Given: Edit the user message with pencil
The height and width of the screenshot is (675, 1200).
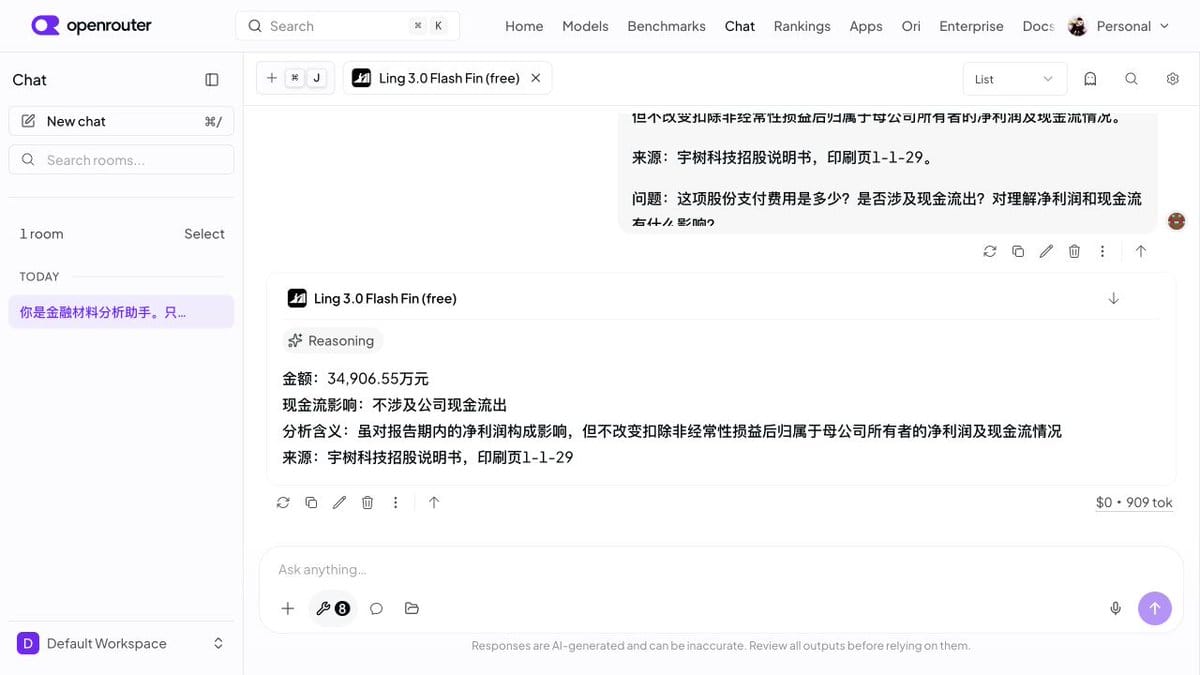Looking at the screenshot, I should [1046, 251].
